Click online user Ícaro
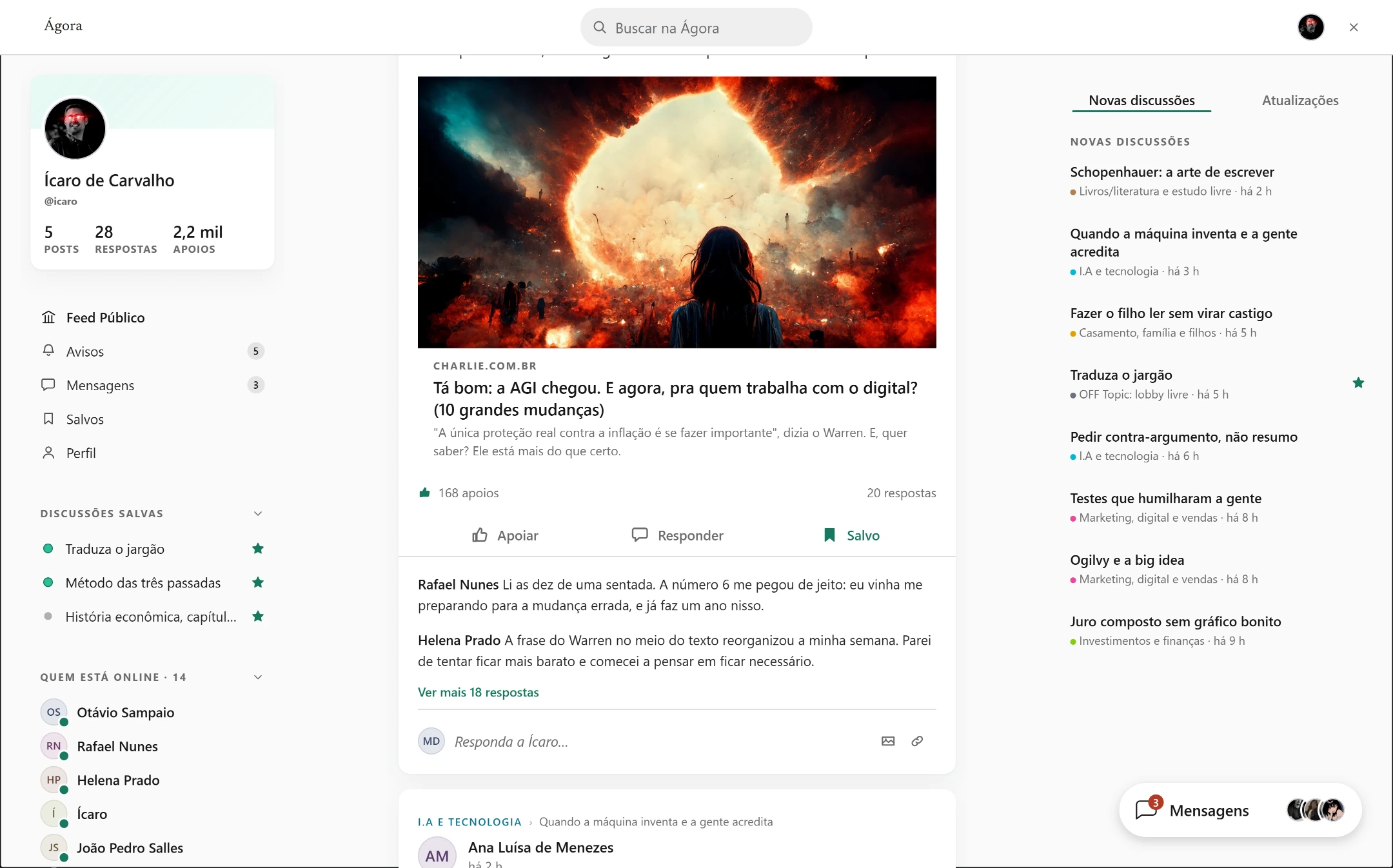This screenshot has height=868, width=1393. [92, 814]
